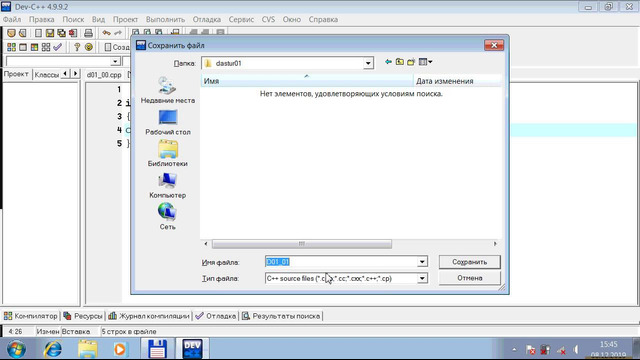Open the Файл menu
The height and width of the screenshot is (360, 640).
pos(12,20)
